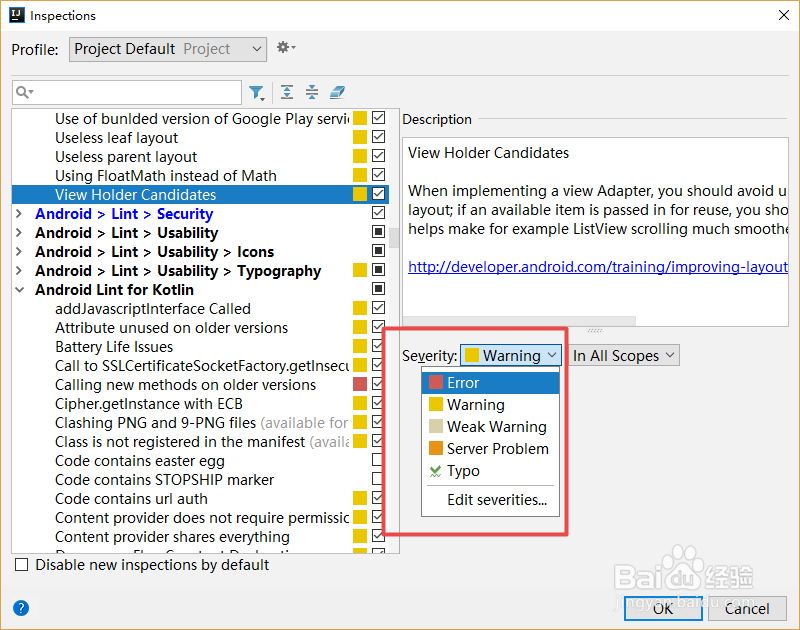The width and height of the screenshot is (800, 630).
Task: Click yellow swatch beside Usability > Typography
Action: pyautogui.click(x=360, y=270)
